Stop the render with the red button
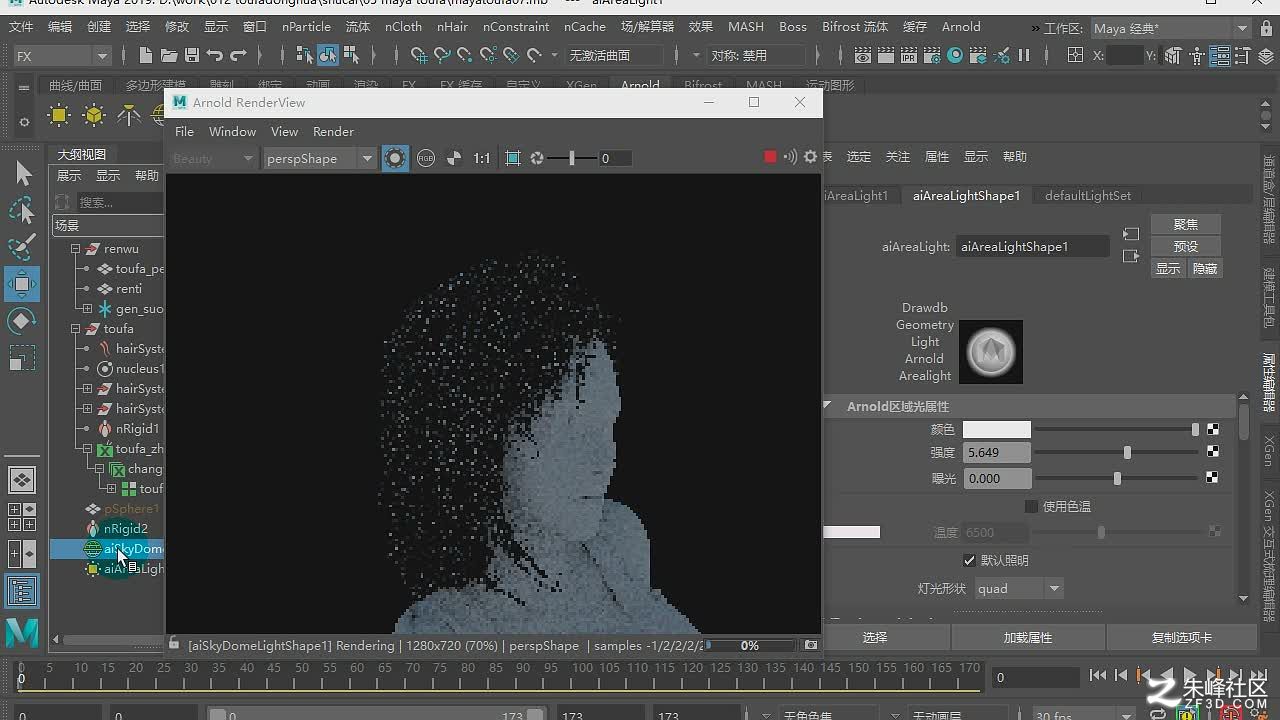Viewport: 1280px width, 720px height. tap(770, 157)
